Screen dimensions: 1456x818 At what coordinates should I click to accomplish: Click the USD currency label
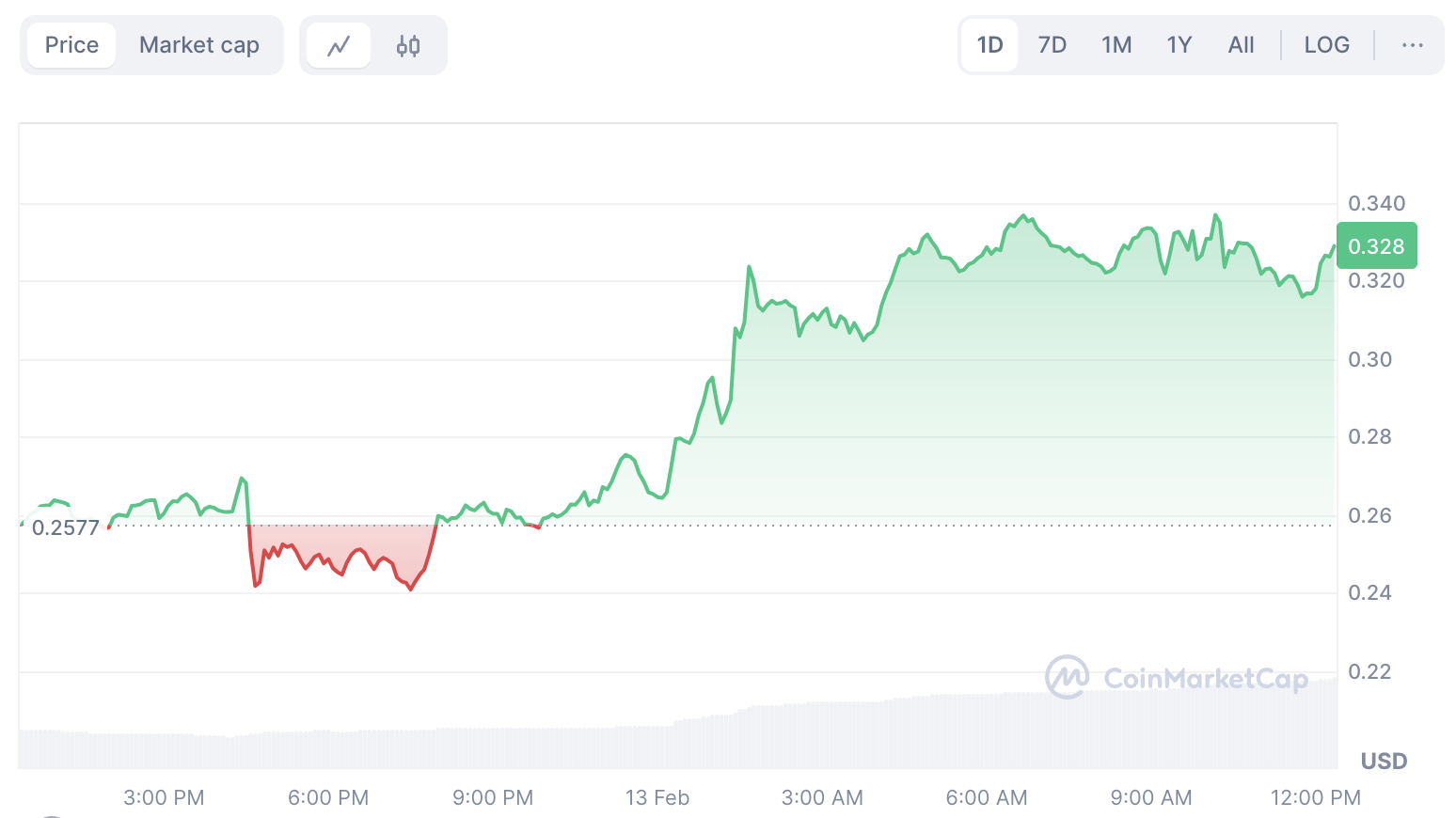coord(1384,761)
